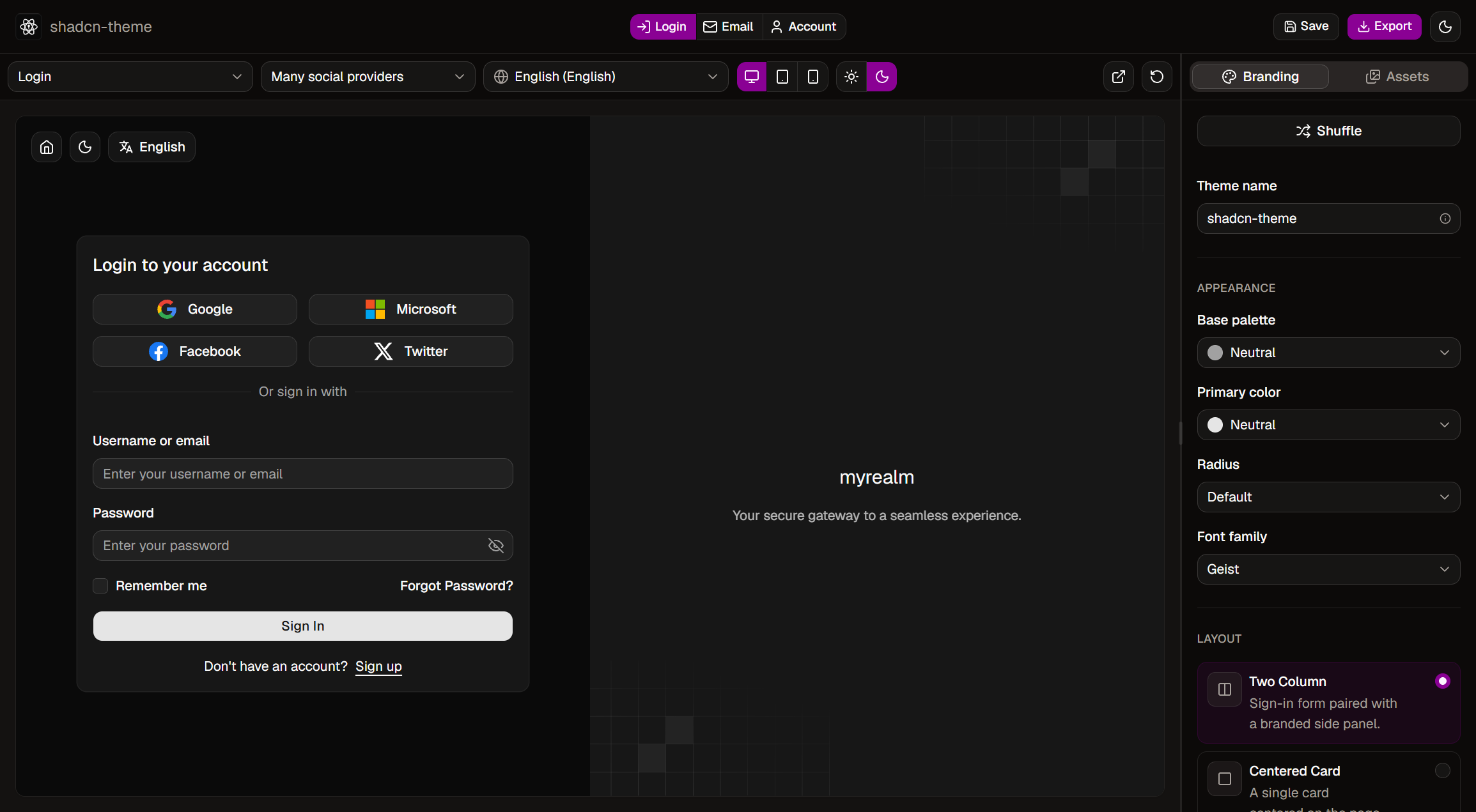Check the Remember me checkbox

point(100,586)
